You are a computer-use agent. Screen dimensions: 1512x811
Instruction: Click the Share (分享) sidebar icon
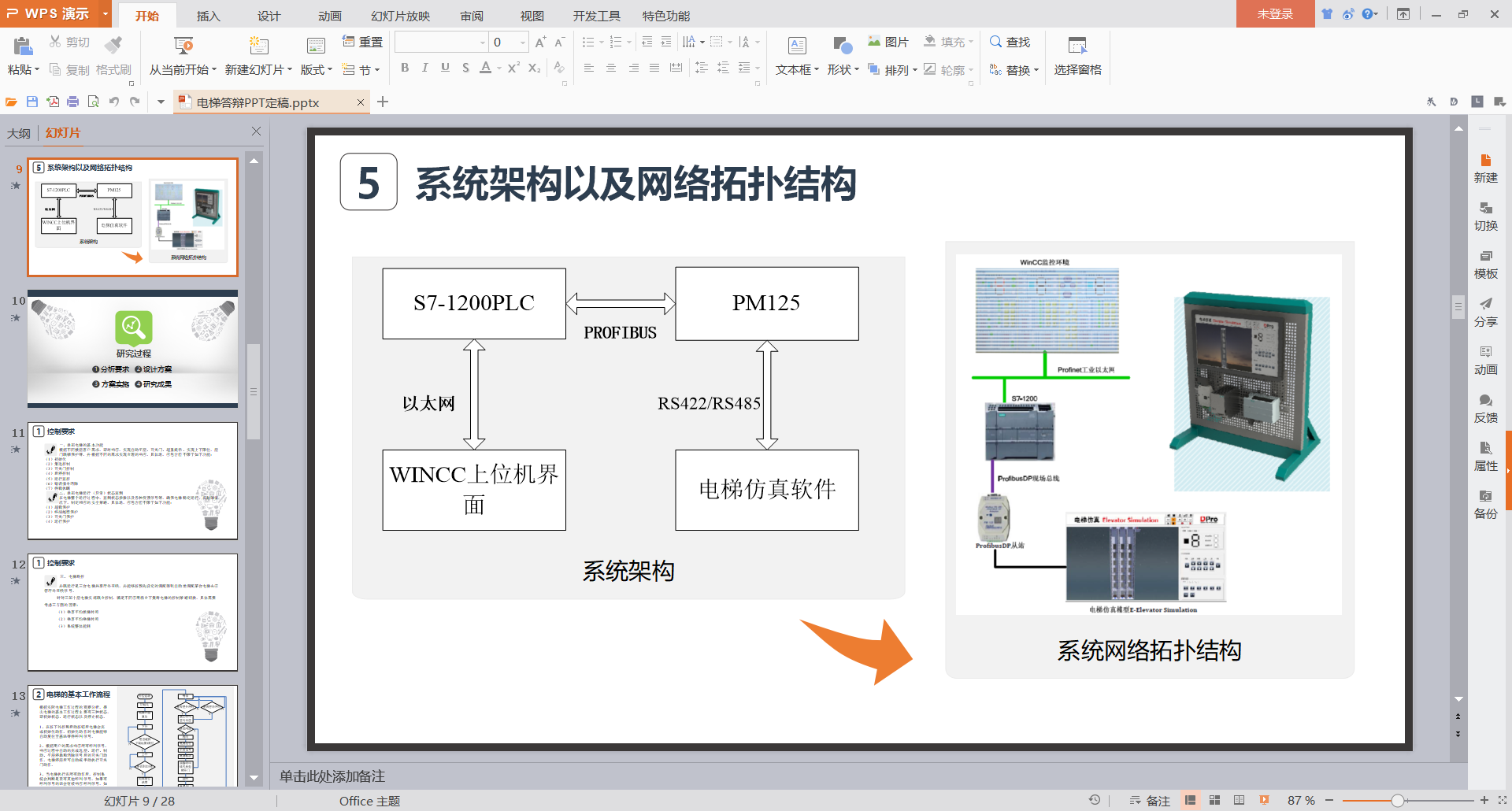[x=1485, y=312]
